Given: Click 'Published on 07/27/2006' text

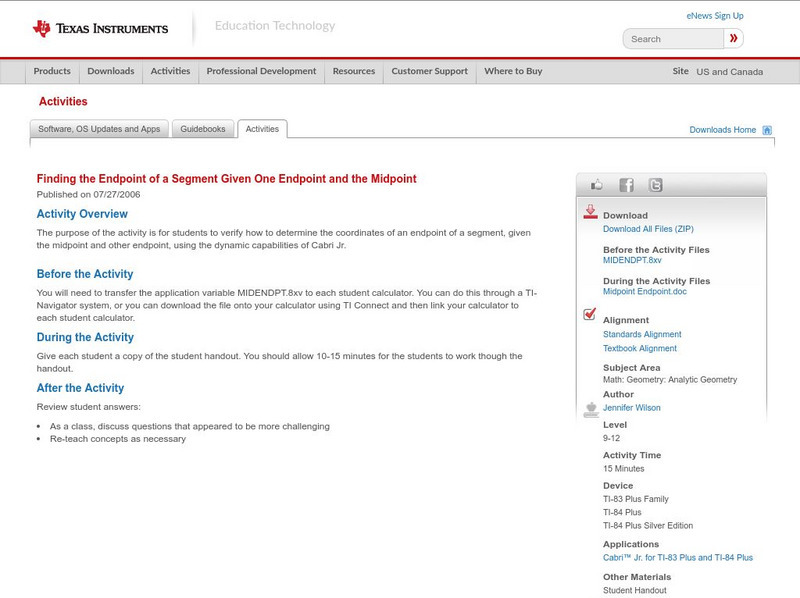Looking at the screenshot, I should point(88,194).
